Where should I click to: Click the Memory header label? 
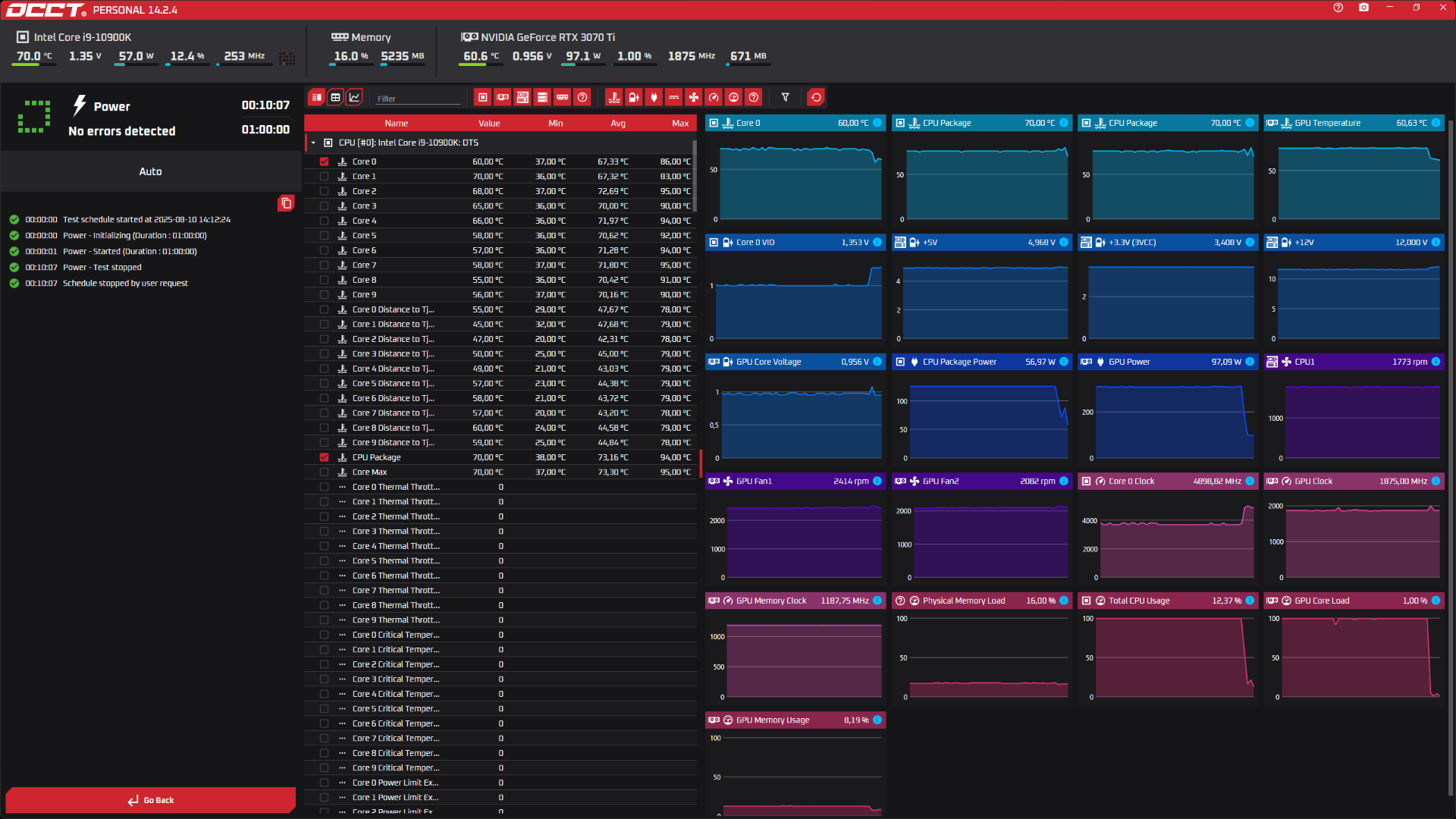[371, 37]
